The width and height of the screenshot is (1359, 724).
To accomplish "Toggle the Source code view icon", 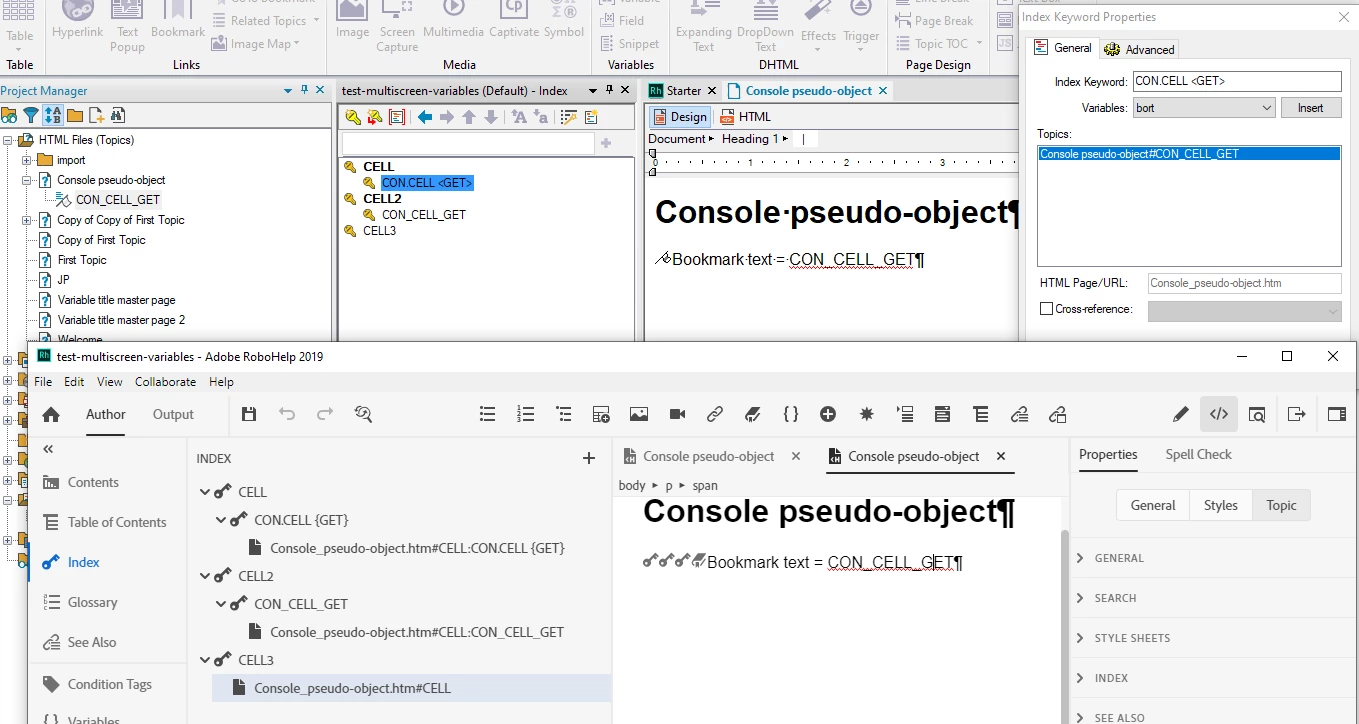I will click(1218, 414).
